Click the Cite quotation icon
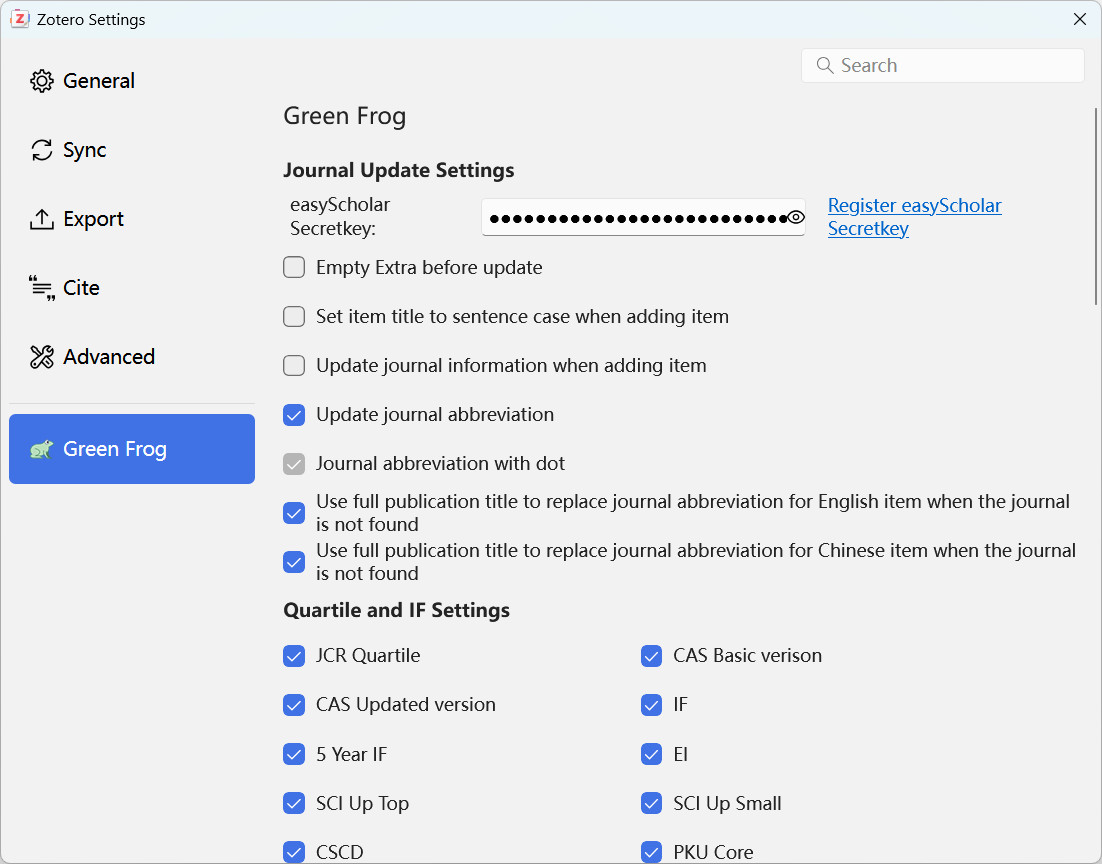 coord(41,288)
